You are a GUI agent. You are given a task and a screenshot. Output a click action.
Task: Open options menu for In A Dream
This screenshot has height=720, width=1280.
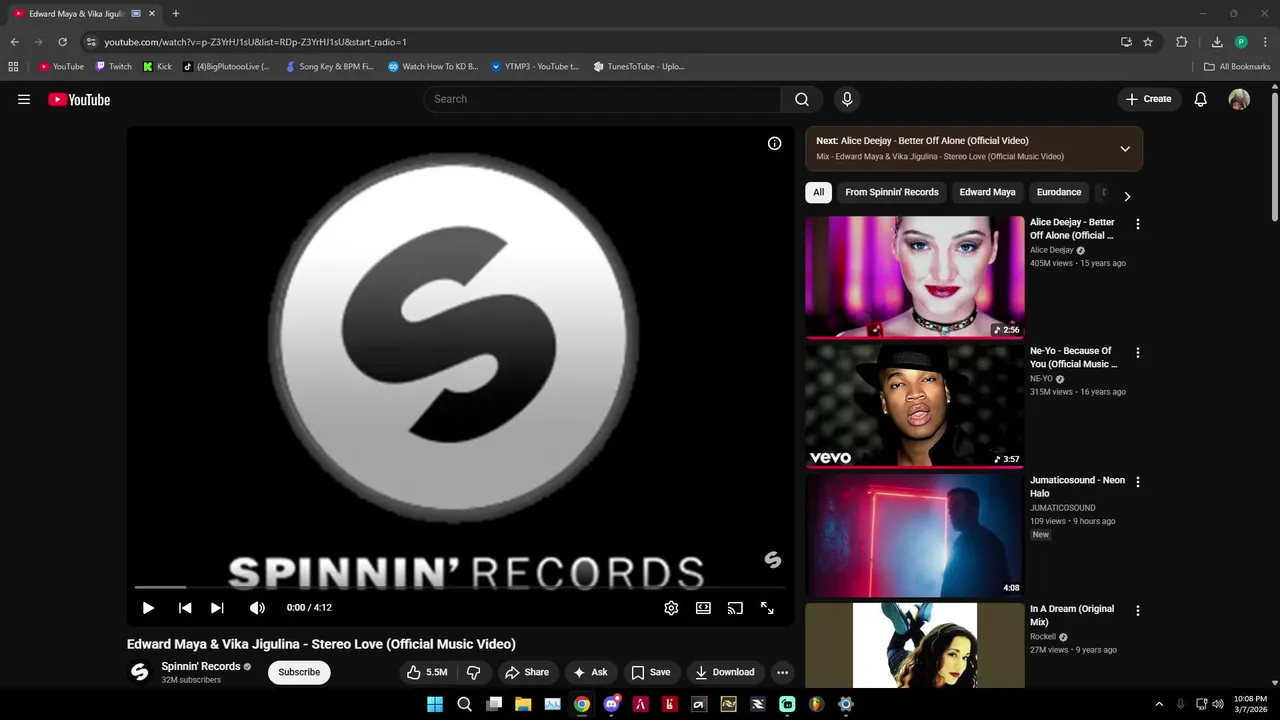coord(1137,611)
